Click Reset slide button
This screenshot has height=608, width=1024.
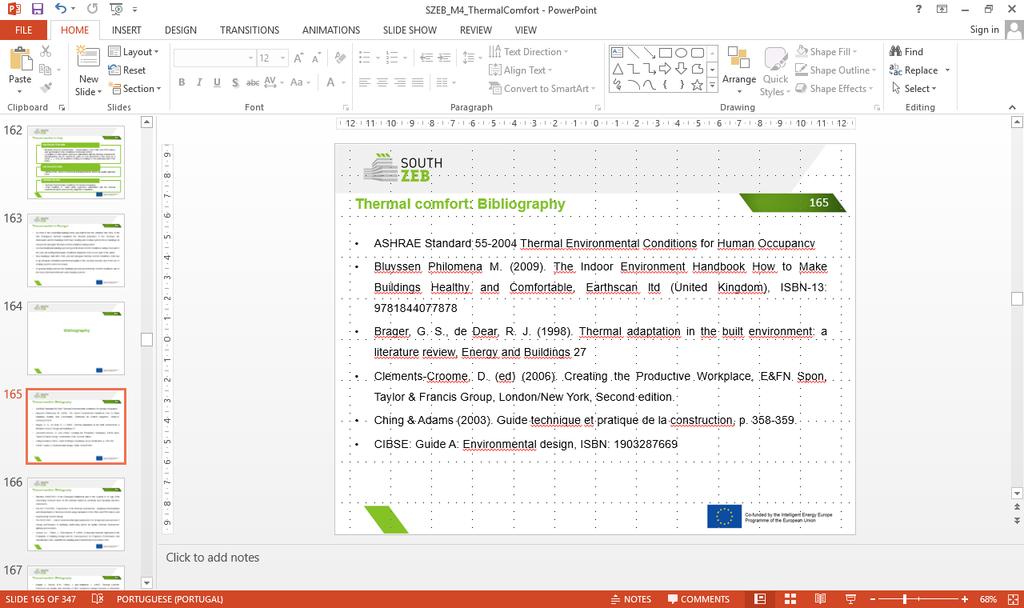click(x=127, y=70)
